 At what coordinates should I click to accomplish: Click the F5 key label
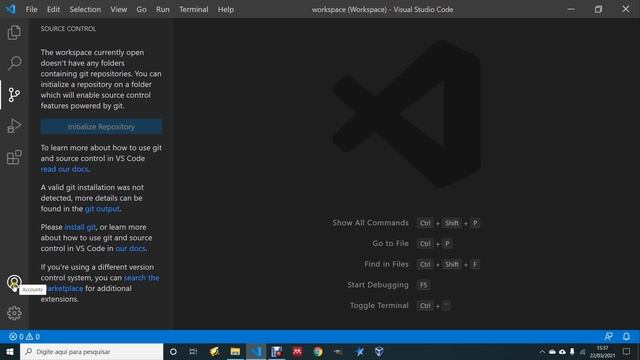tap(424, 285)
